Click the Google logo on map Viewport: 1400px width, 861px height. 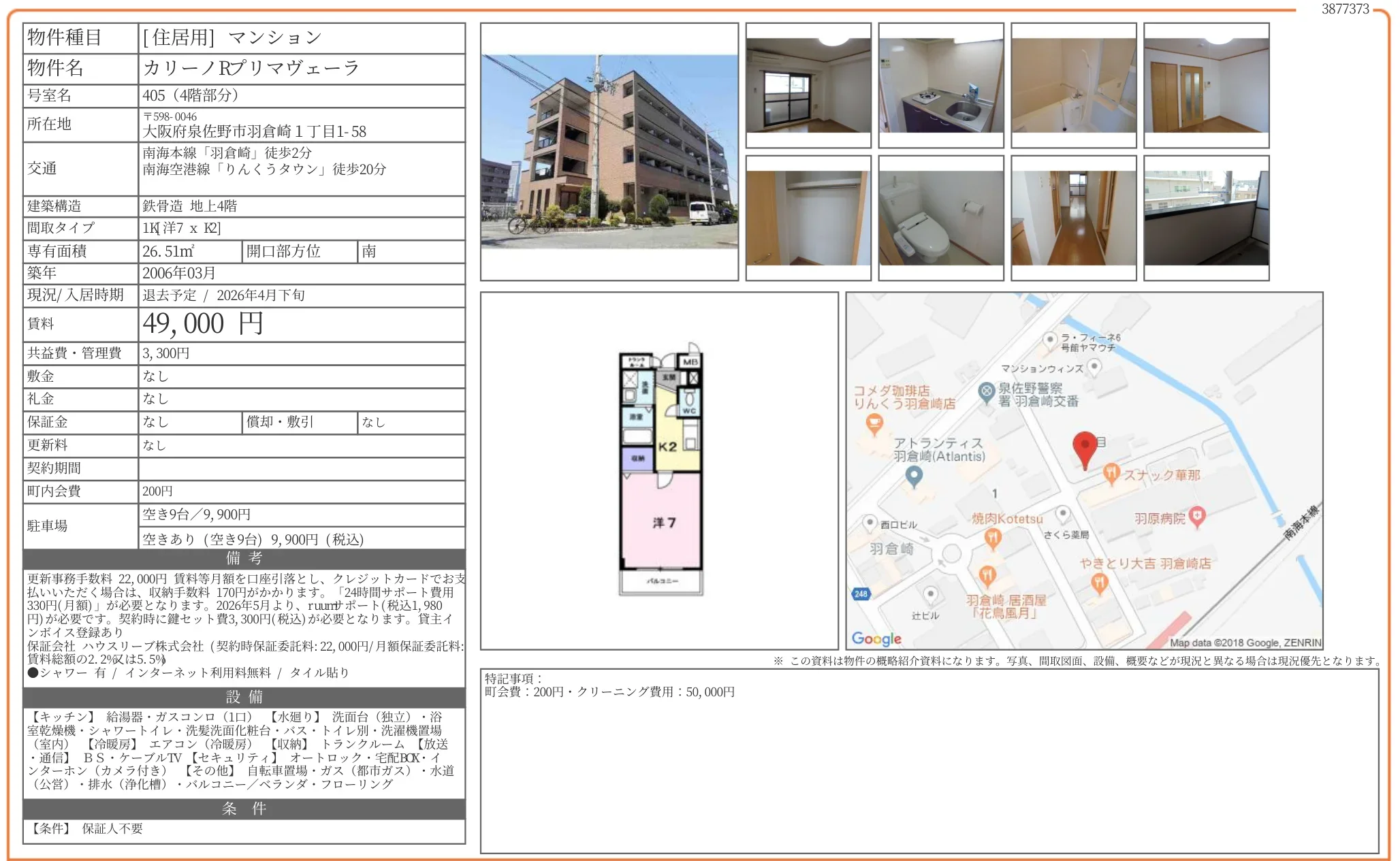point(876,638)
